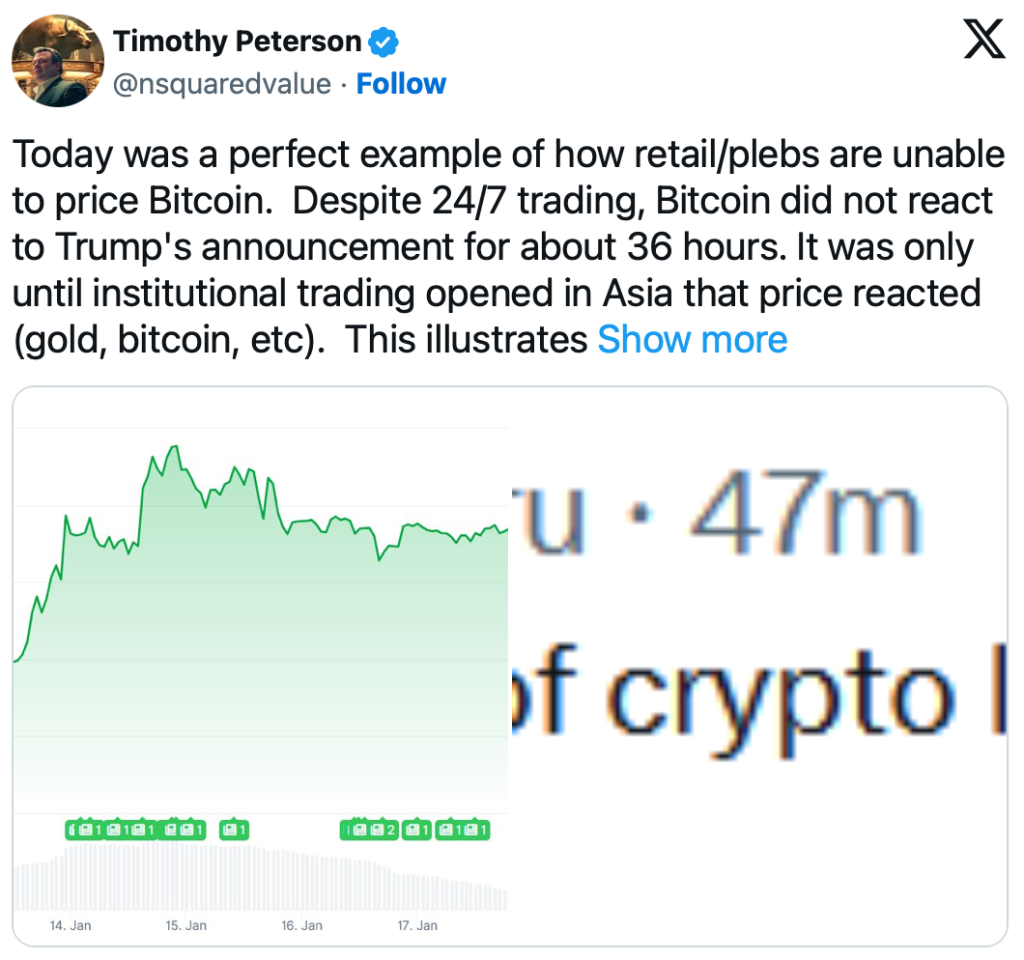Click the leftmost news marker on chart
This screenshot has width=1024, height=960.
pyautogui.click(x=82, y=829)
